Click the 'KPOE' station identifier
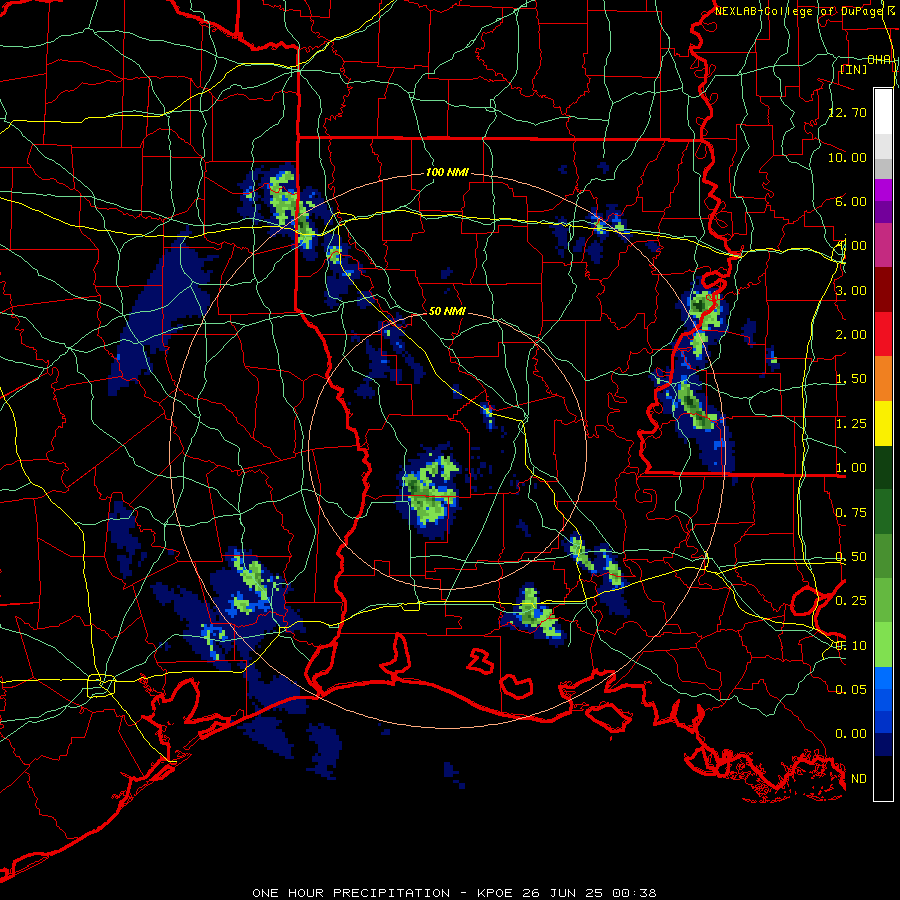The width and height of the screenshot is (900, 900). coord(495,893)
